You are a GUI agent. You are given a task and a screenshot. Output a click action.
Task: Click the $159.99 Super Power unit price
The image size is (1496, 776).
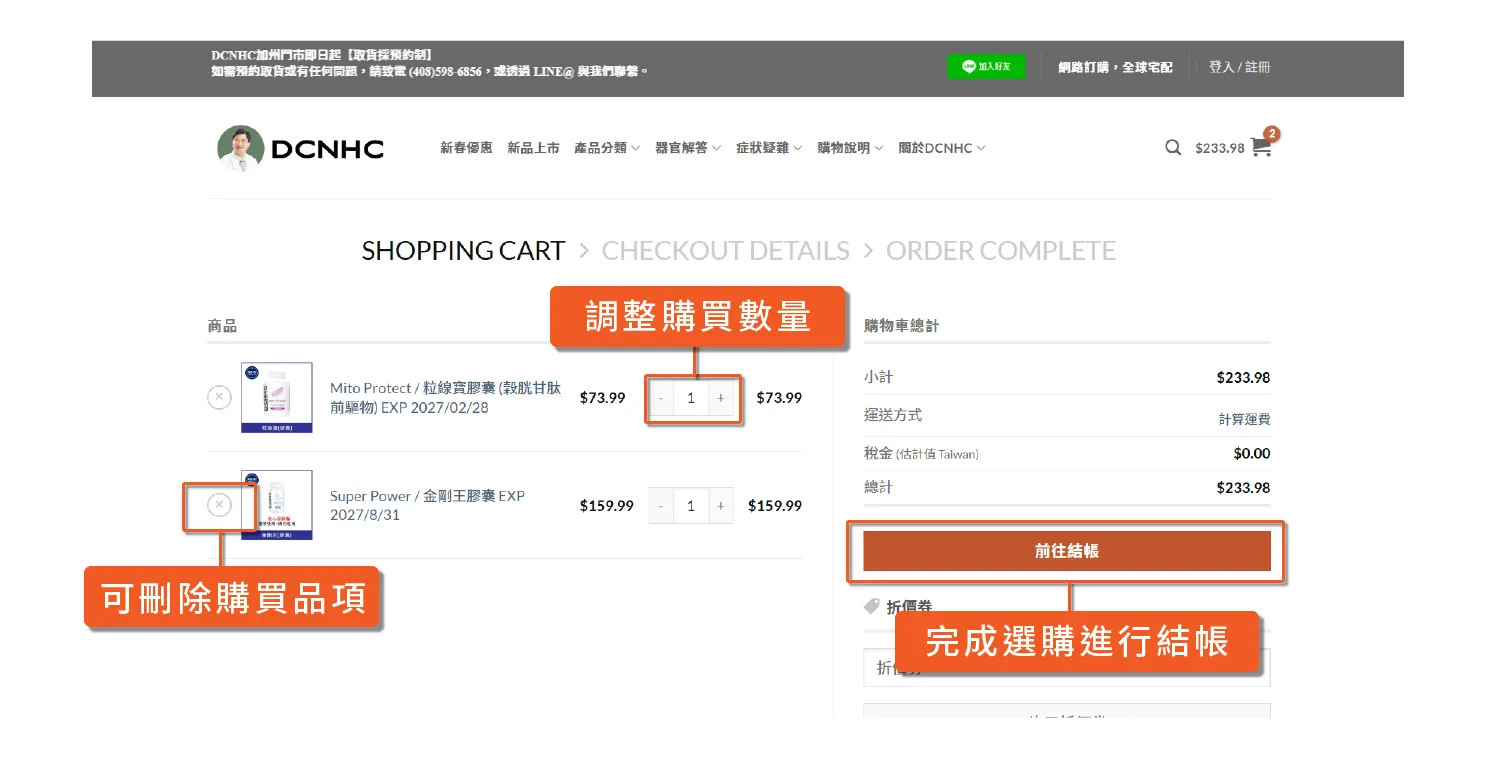[x=607, y=506]
